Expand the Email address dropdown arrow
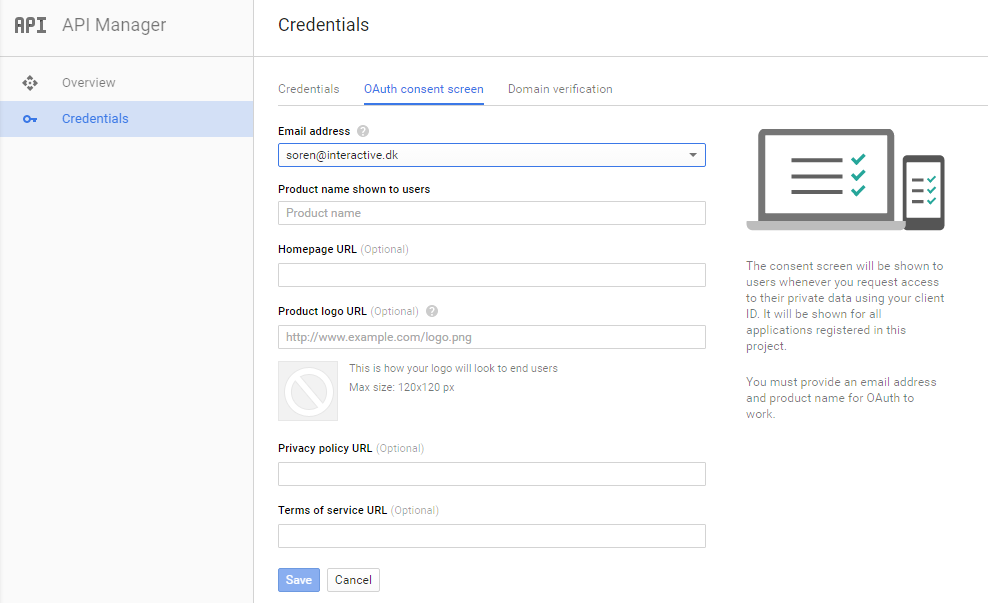 point(692,155)
